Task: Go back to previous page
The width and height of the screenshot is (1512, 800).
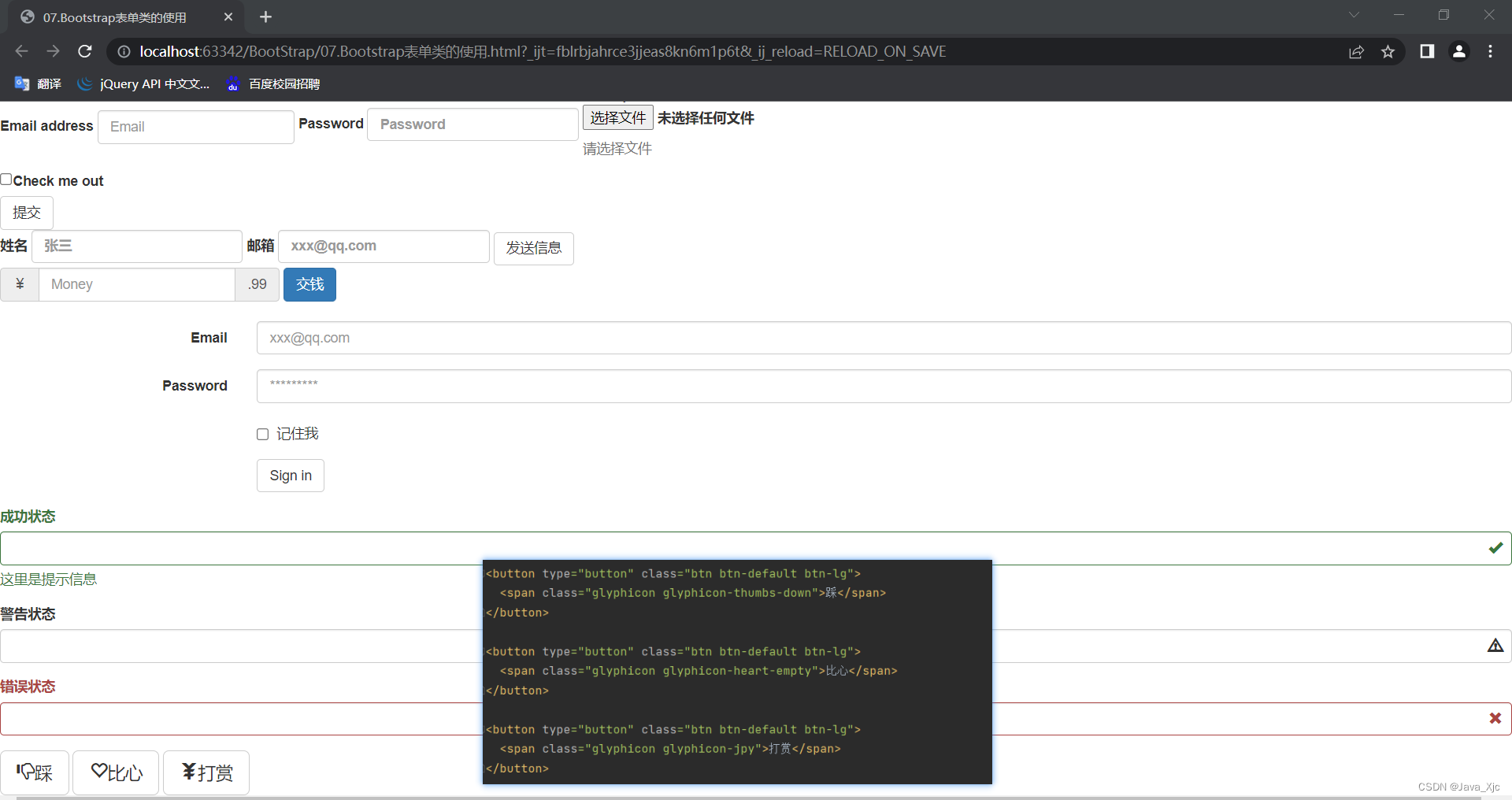Action: [21, 51]
